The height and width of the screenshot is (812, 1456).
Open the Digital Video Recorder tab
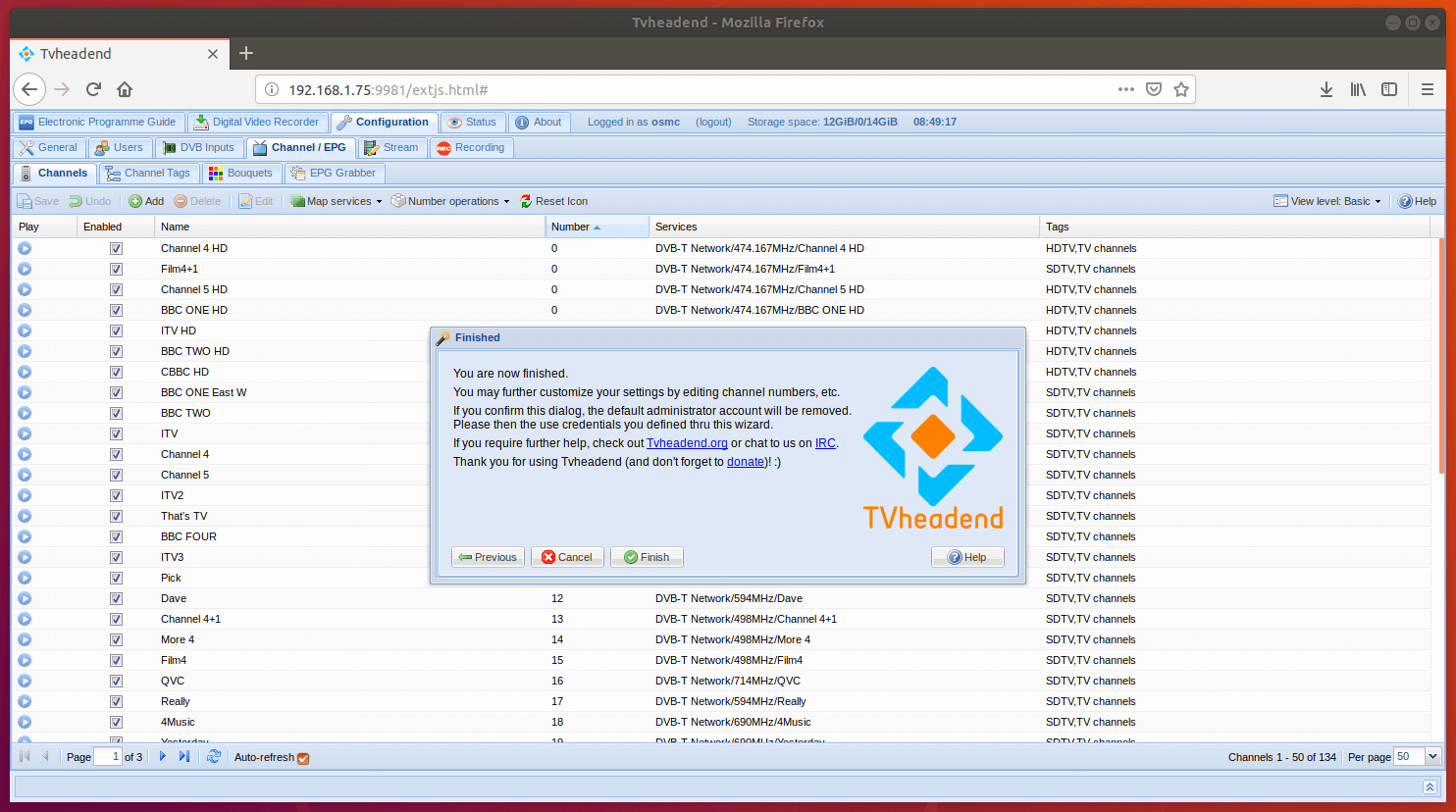(x=256, y=122)
